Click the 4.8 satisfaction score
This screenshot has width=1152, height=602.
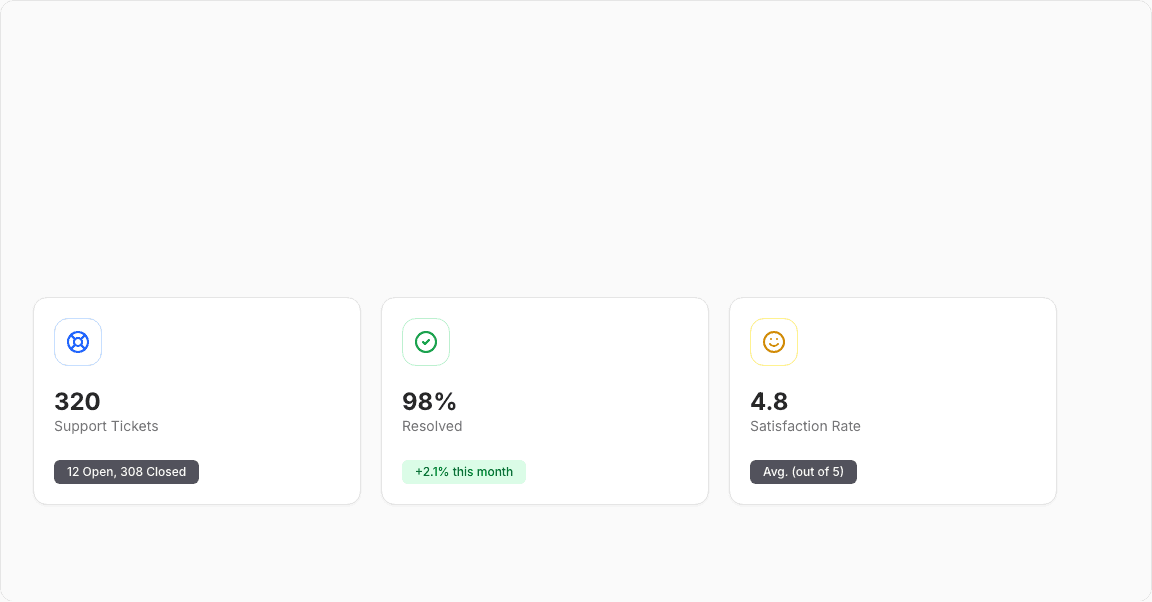769,402
